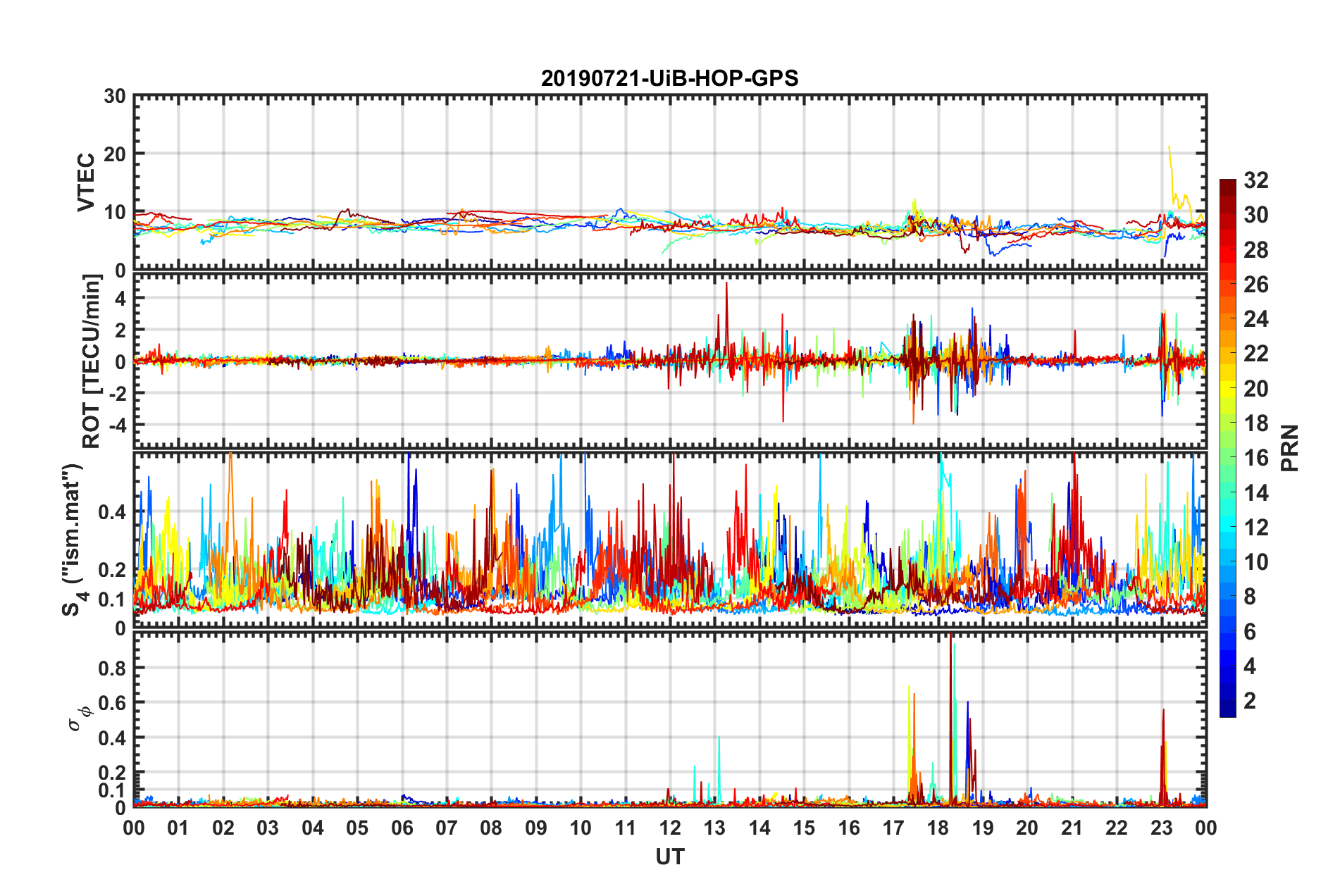This screenshot has width=1340, height=896.
Task: Click colorbar tick label 32
Action: point(1255,180)
